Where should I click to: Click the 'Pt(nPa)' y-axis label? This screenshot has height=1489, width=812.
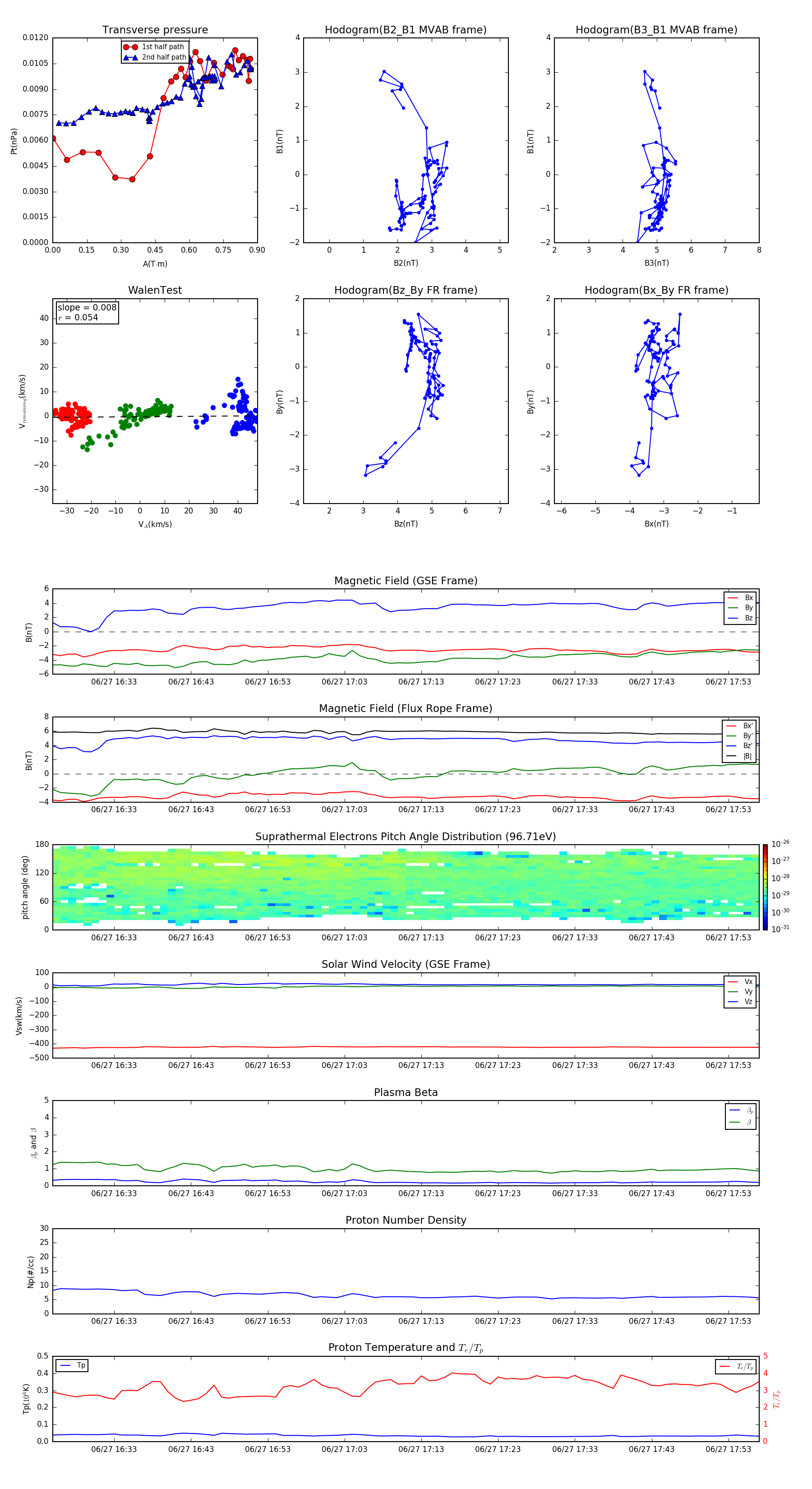coord(14,140)
